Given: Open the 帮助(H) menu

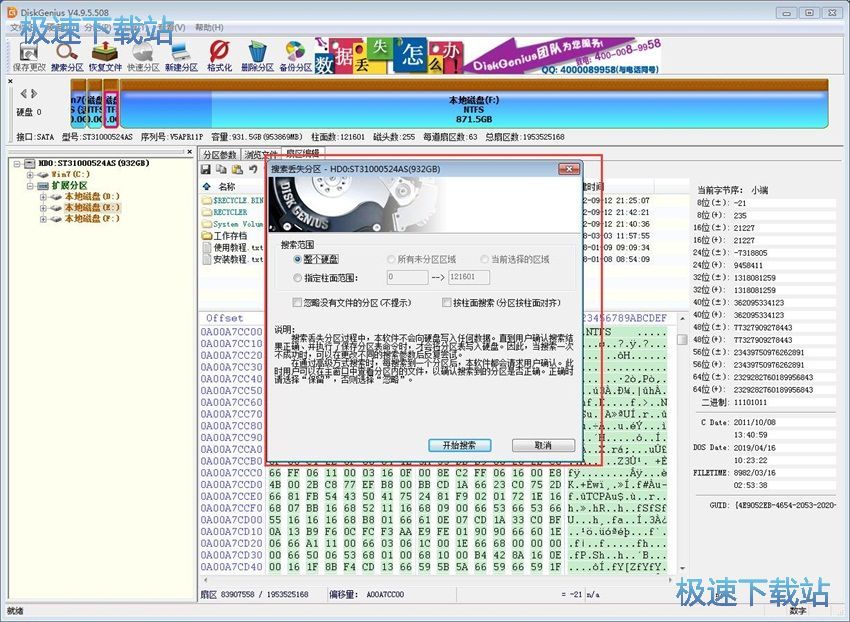Looking at the screenshot, I should pos(209,27).
